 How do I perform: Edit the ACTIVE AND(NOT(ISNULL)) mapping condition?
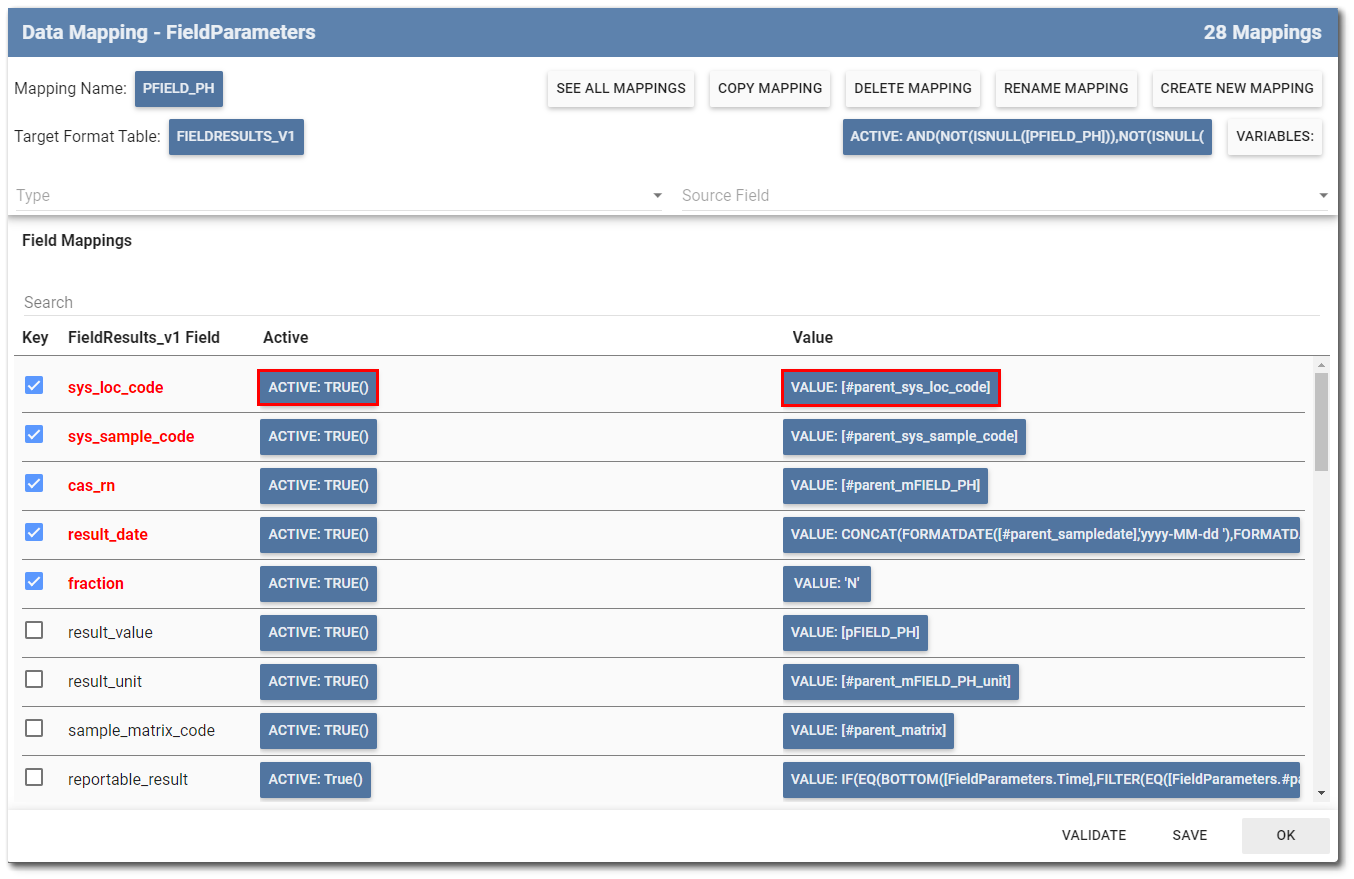coord(1027,136)
